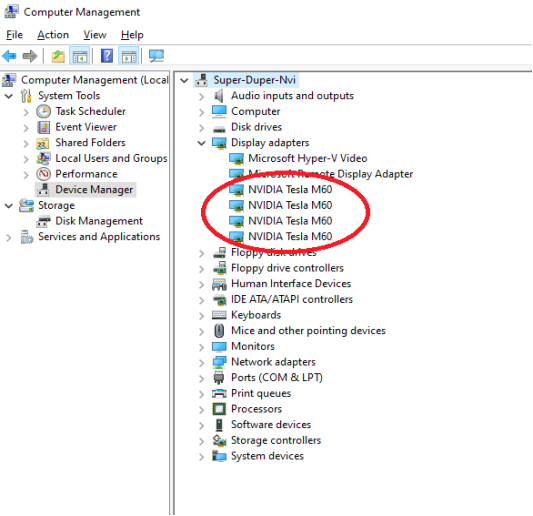Screen dimensions: 533x516
Task: Expand the Disk drives category
Action: [202, 128]
